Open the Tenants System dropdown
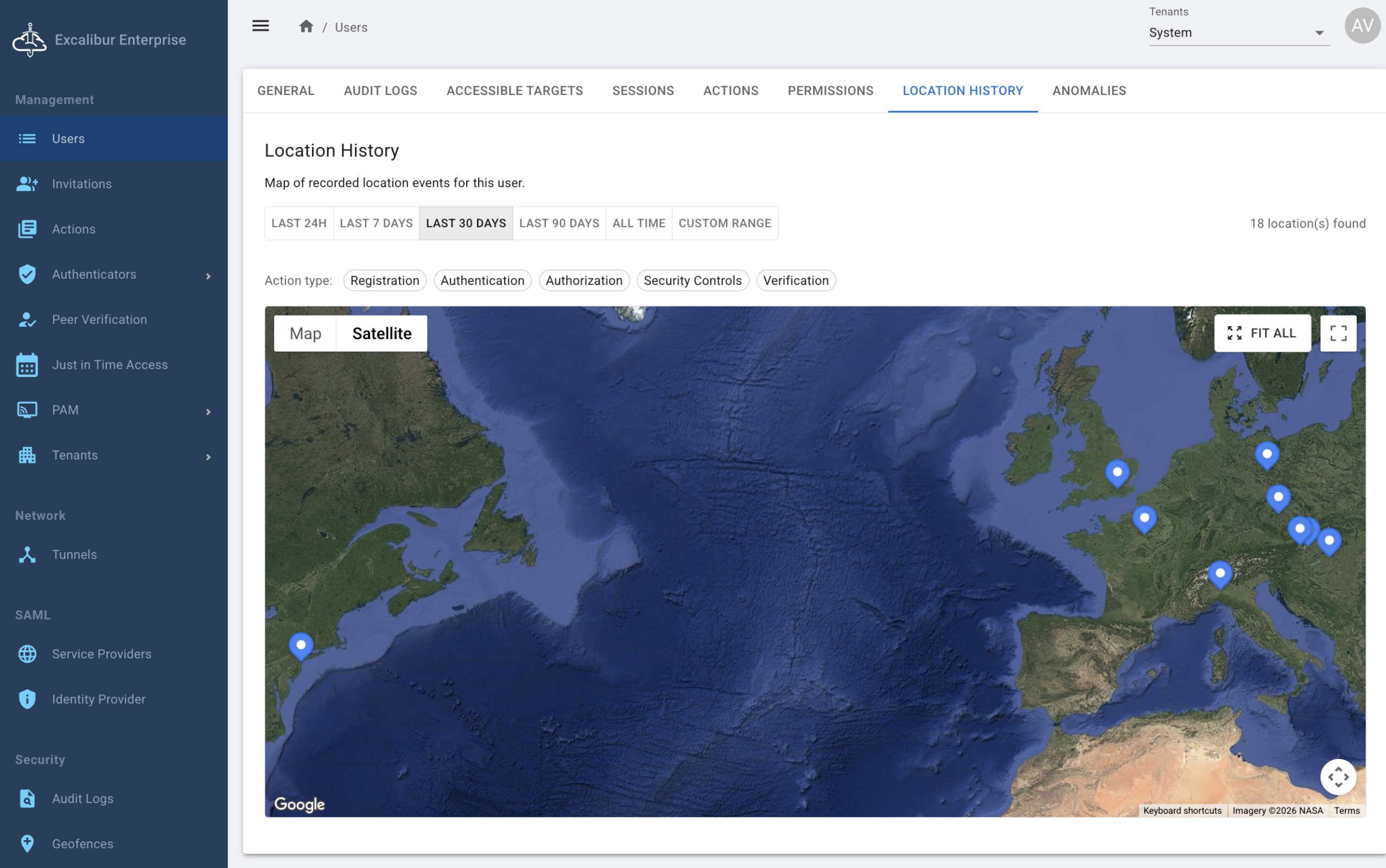The width and height of the screenshot is (1386, 868). point(1238,33)
